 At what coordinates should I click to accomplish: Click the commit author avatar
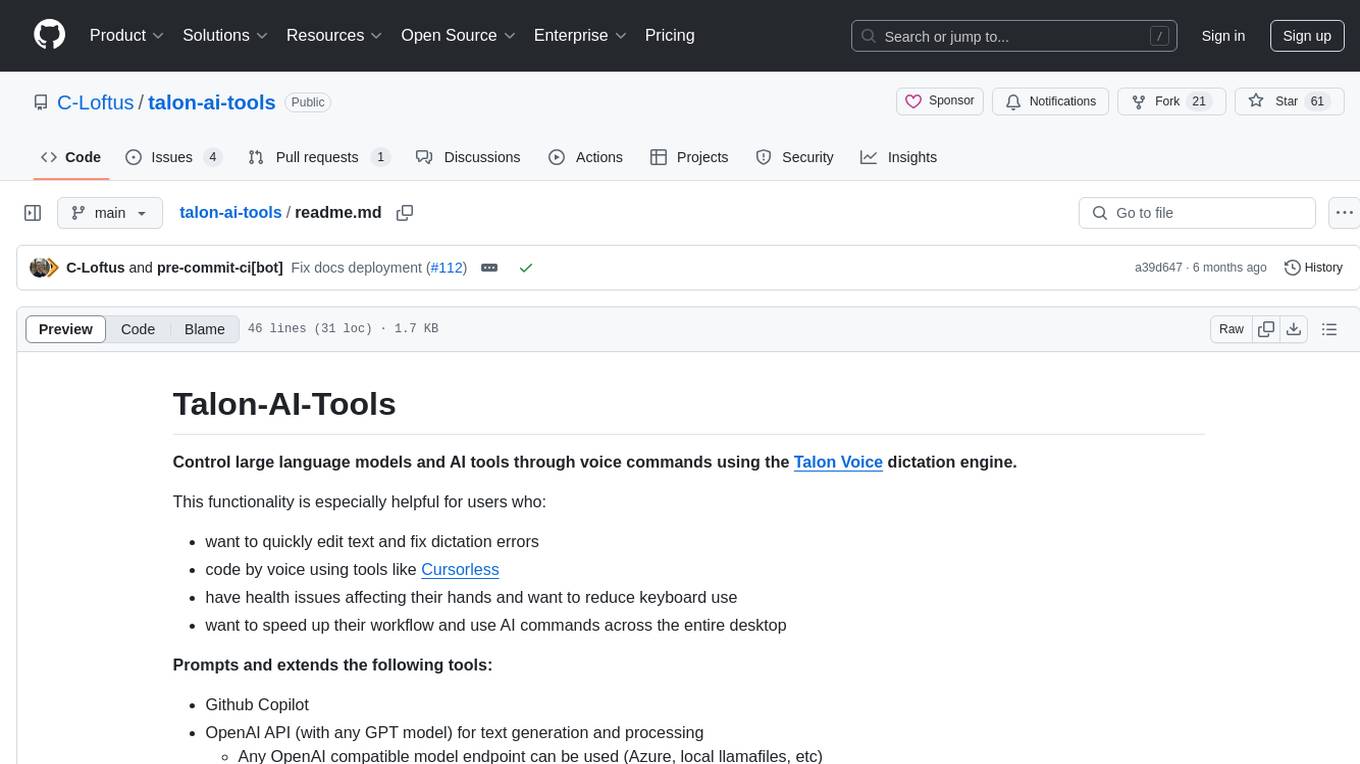click(x=41, y=268)
